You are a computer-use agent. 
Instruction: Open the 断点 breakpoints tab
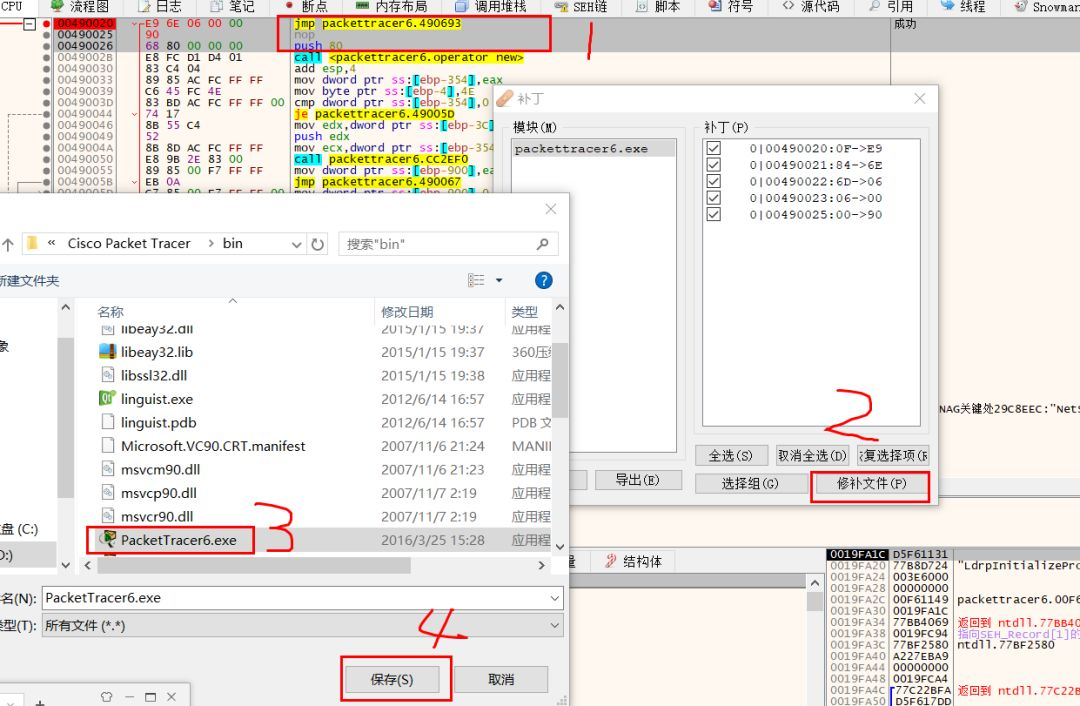[x=307, y=6]
